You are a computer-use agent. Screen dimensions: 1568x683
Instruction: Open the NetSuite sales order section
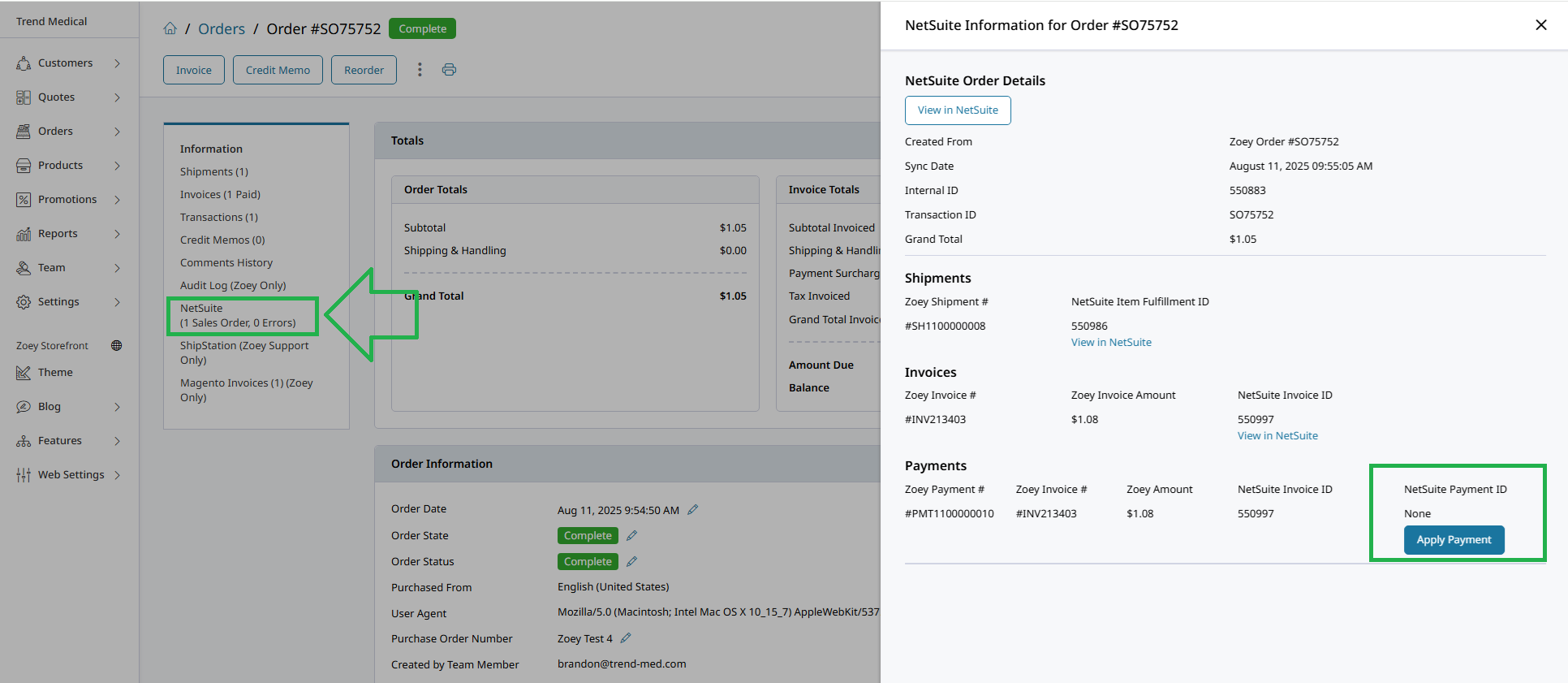[238, 315]
